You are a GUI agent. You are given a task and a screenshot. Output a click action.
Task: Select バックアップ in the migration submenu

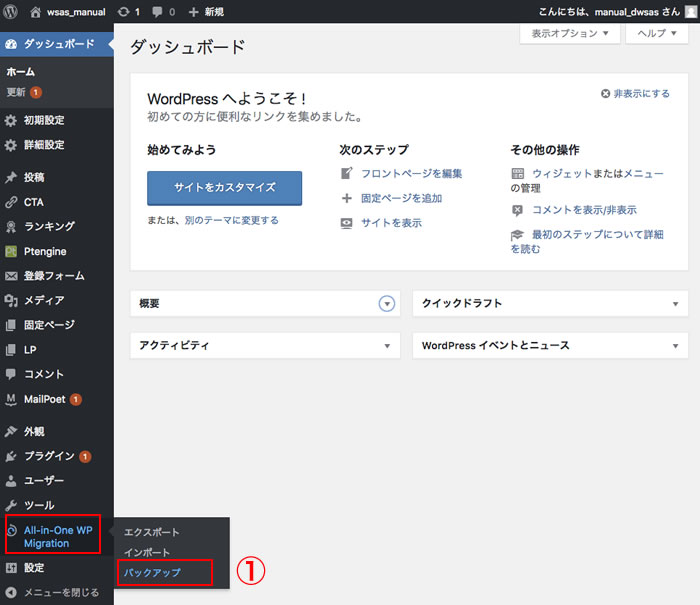pyautogui.click(x=152, y=573)
